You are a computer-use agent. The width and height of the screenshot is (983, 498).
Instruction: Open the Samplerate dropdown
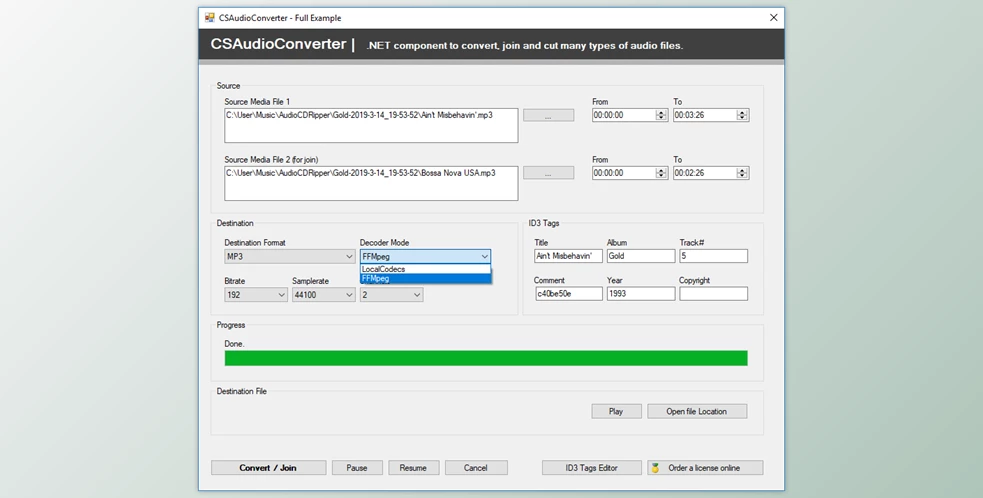click(x=323, y=295)
